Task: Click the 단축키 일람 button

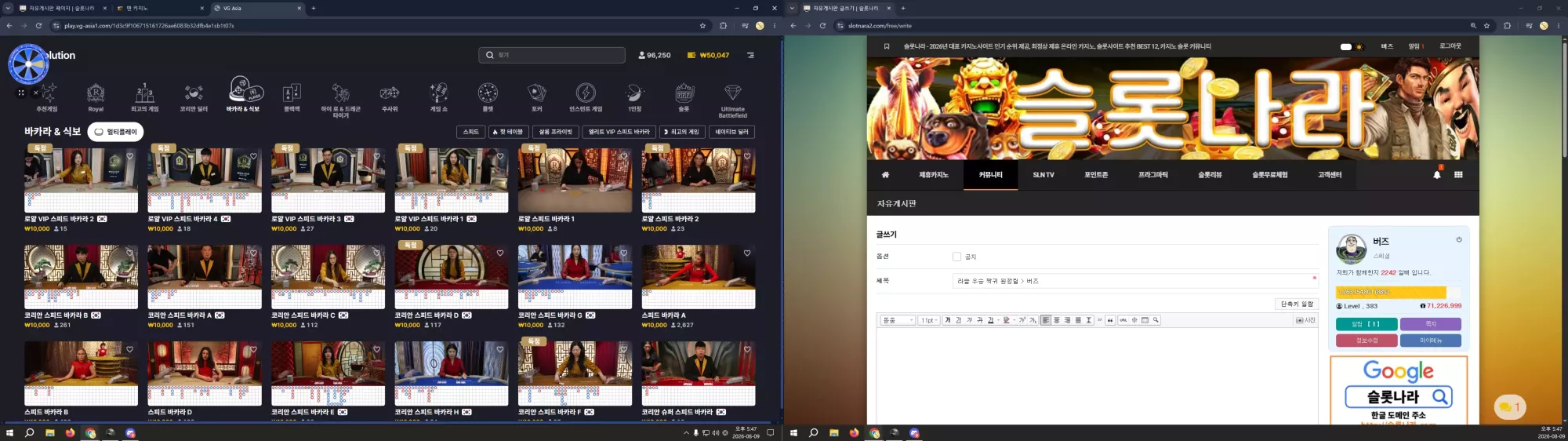Action: pos(1297,304)
